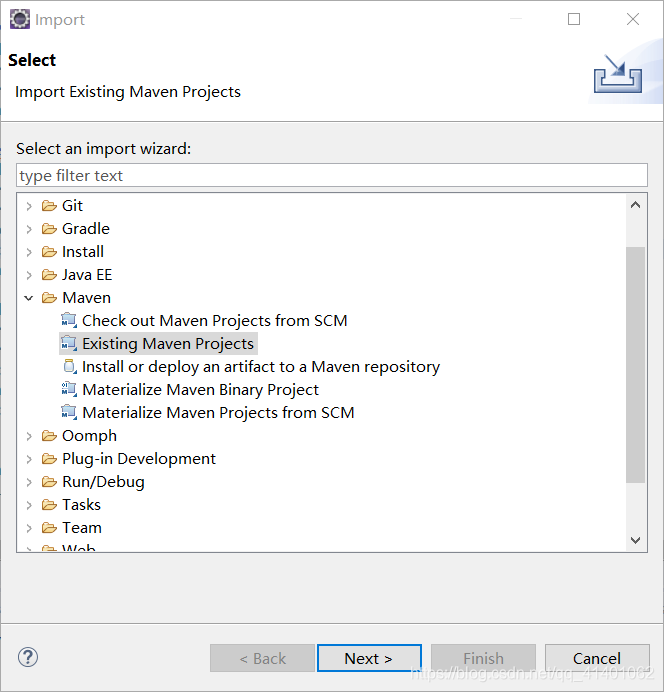
Task: Select the 'Run/Debug' label
Action: click(x=103, y=481)
